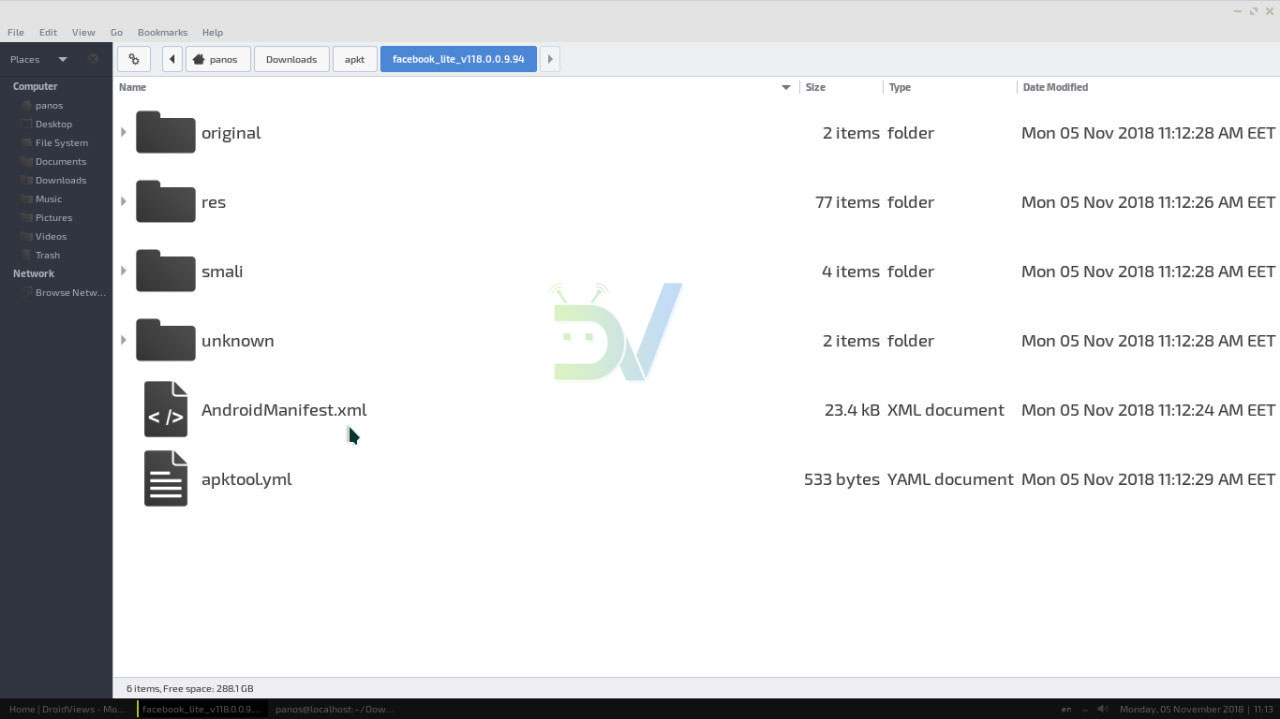The height and width of the screenshot is (719, 1280).
Task: Open the Edit menu
Action: (x=48, y=32)
